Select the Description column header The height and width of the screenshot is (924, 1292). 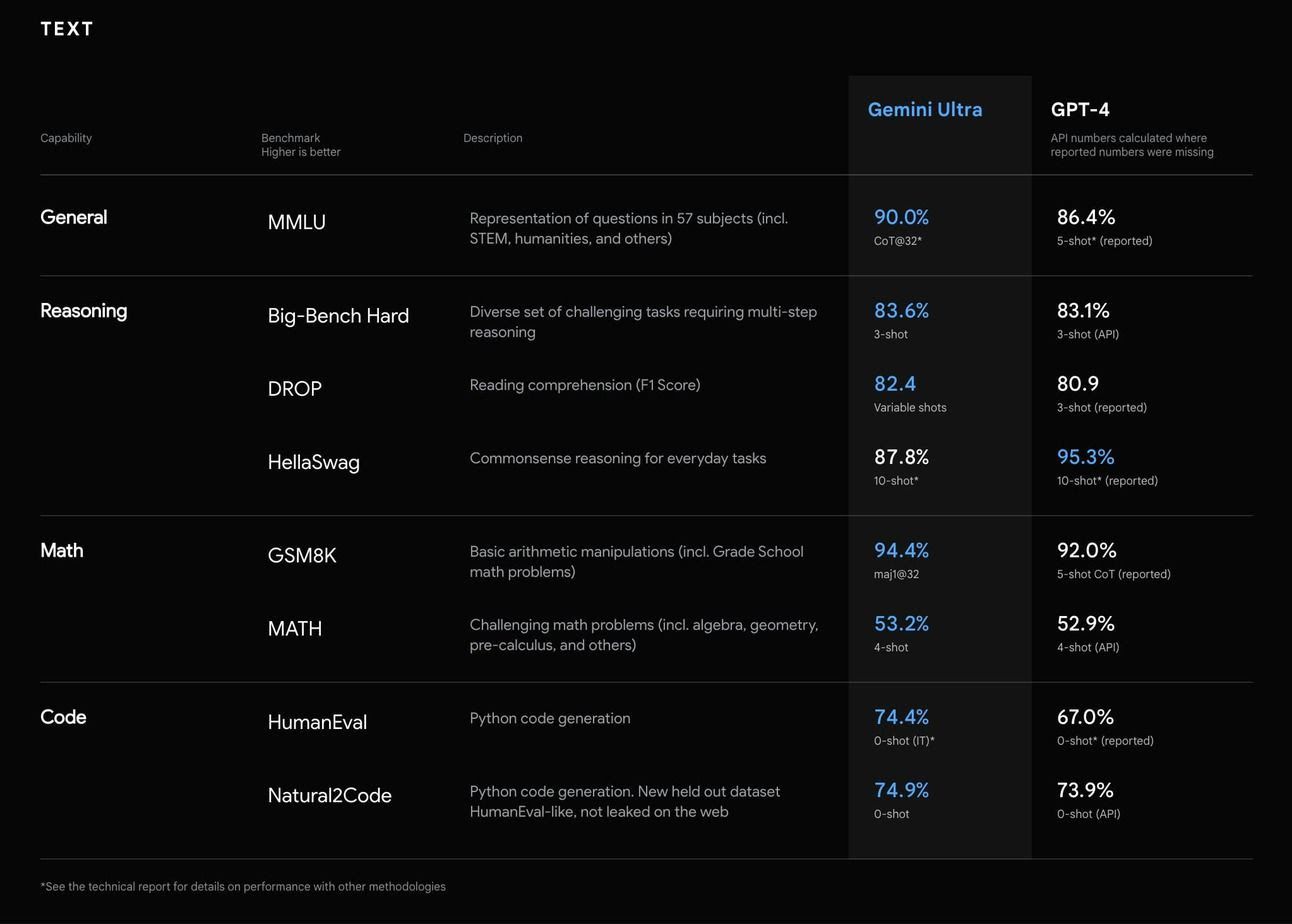point(492,138)
